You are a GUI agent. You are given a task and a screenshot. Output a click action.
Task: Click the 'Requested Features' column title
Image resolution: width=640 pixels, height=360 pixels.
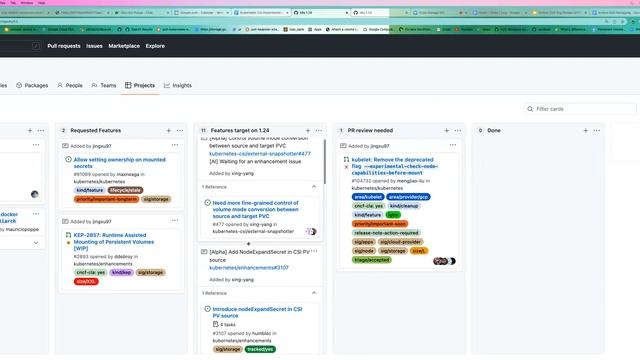(96, 131)
